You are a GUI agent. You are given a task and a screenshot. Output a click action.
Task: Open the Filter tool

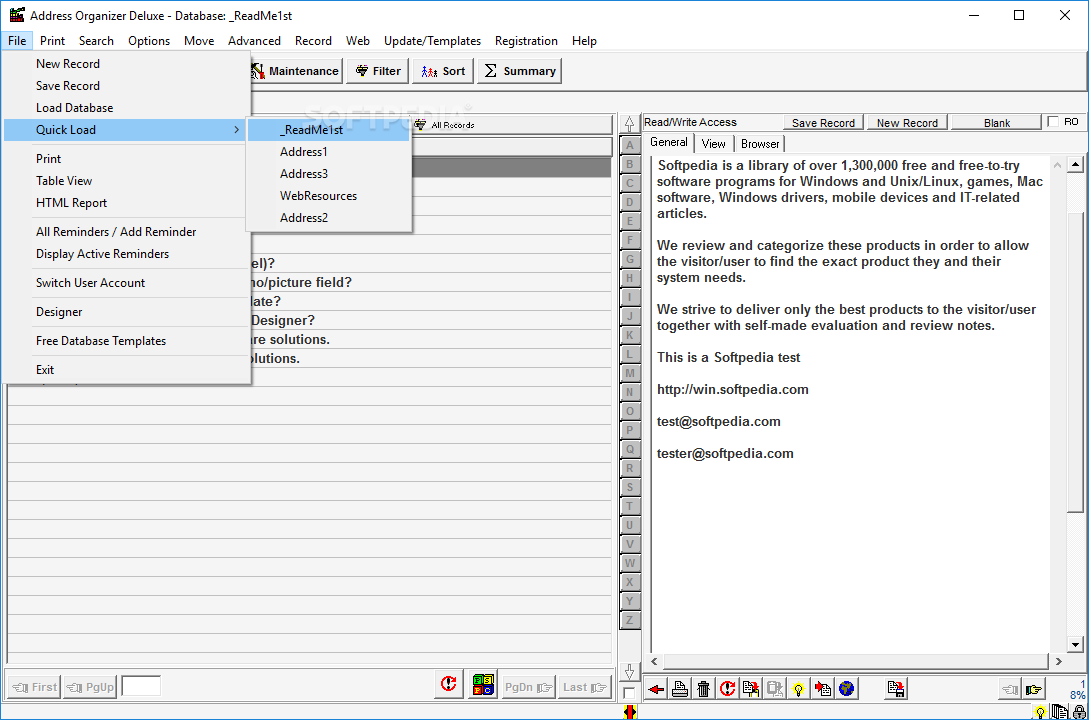pos(378,71)
